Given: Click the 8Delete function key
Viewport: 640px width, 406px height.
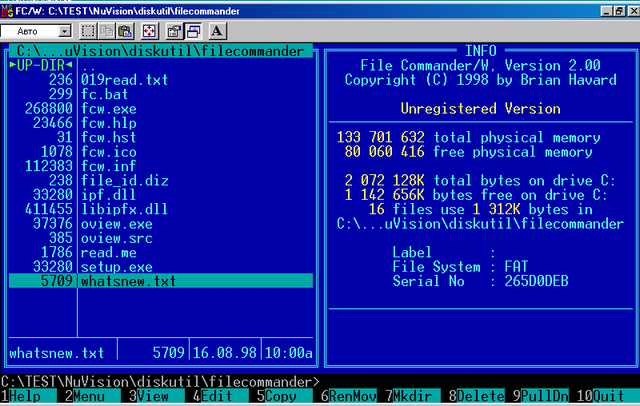Looking at the screenshot, I should point(477,396).
